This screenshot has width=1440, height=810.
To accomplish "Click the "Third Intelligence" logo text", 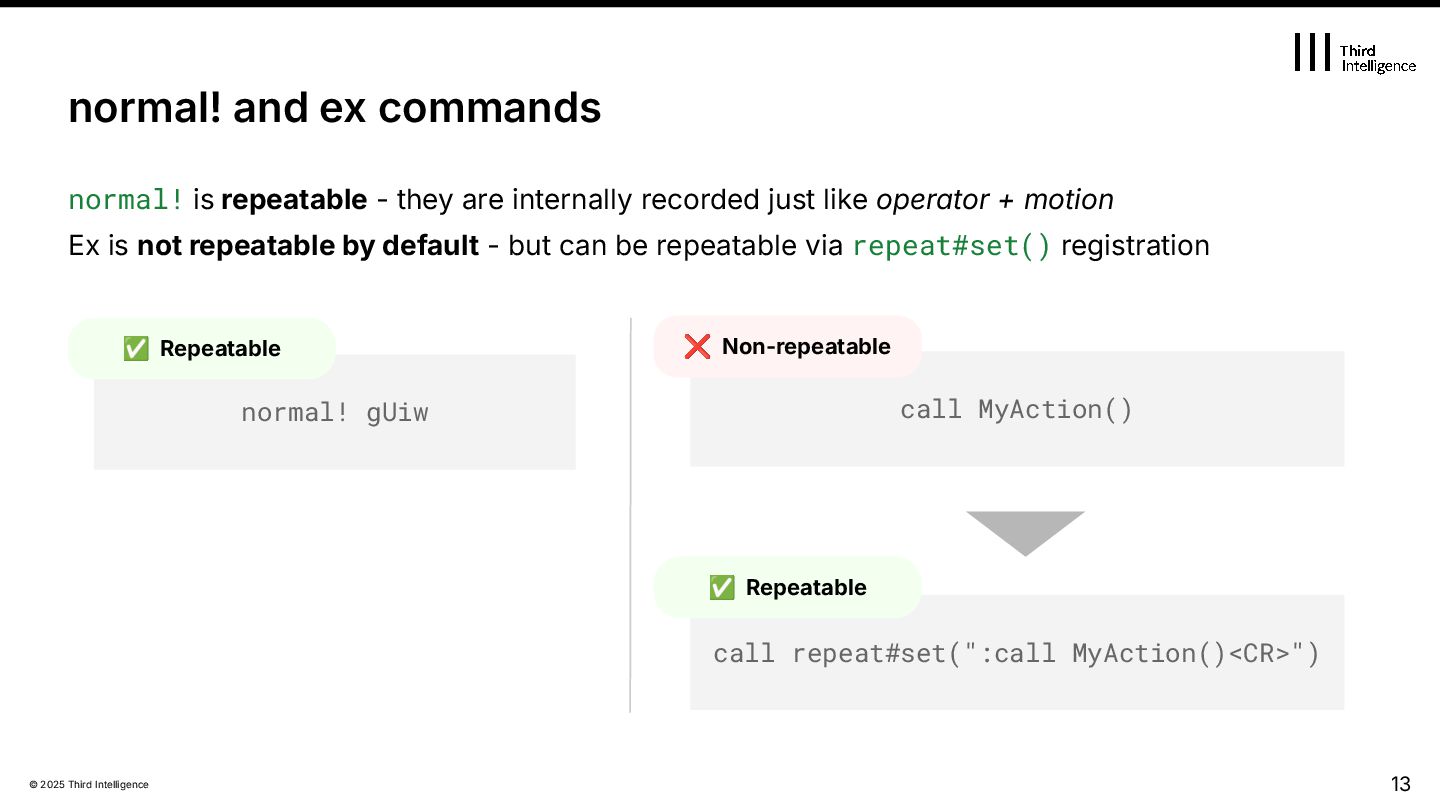I will (x=1377, y=58).
